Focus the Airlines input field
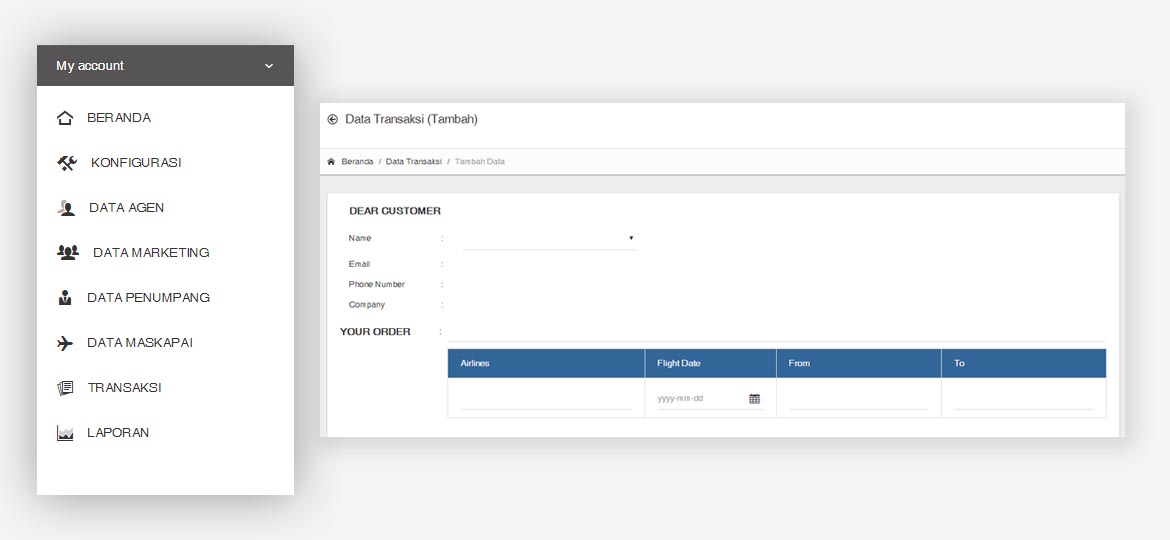The image size is (1170, 540). (x=546, y=399)
